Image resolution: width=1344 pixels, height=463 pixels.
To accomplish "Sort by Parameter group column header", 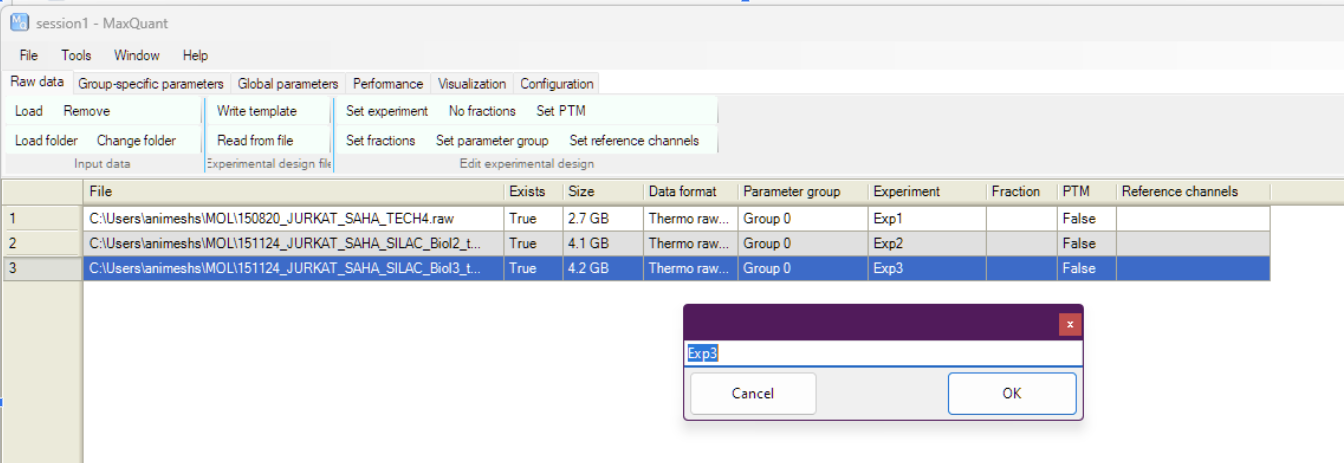I will tap(802, 192).
